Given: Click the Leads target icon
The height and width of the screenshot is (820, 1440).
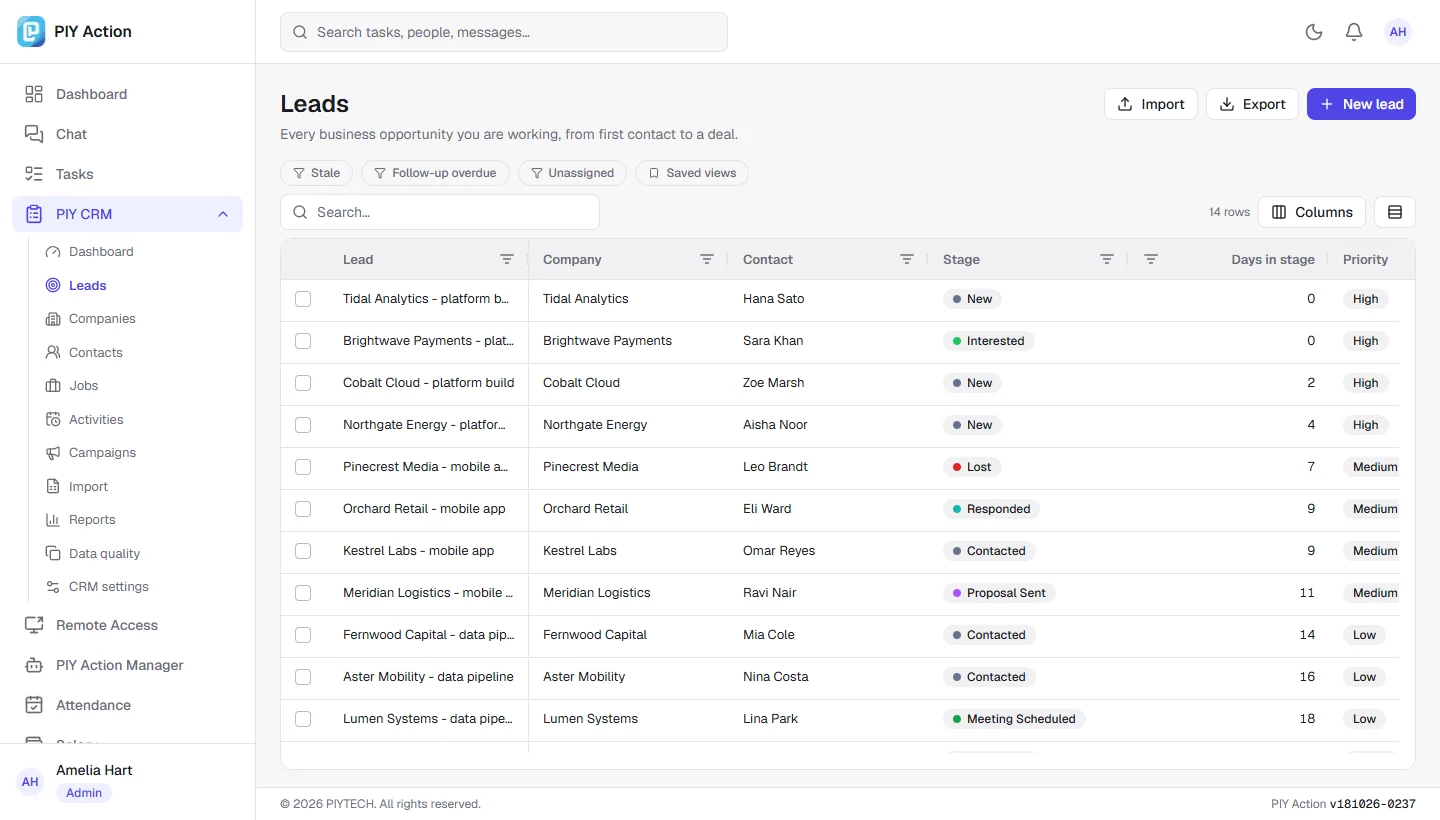Looking at the screenshot, I should click(x=53, y=285).
